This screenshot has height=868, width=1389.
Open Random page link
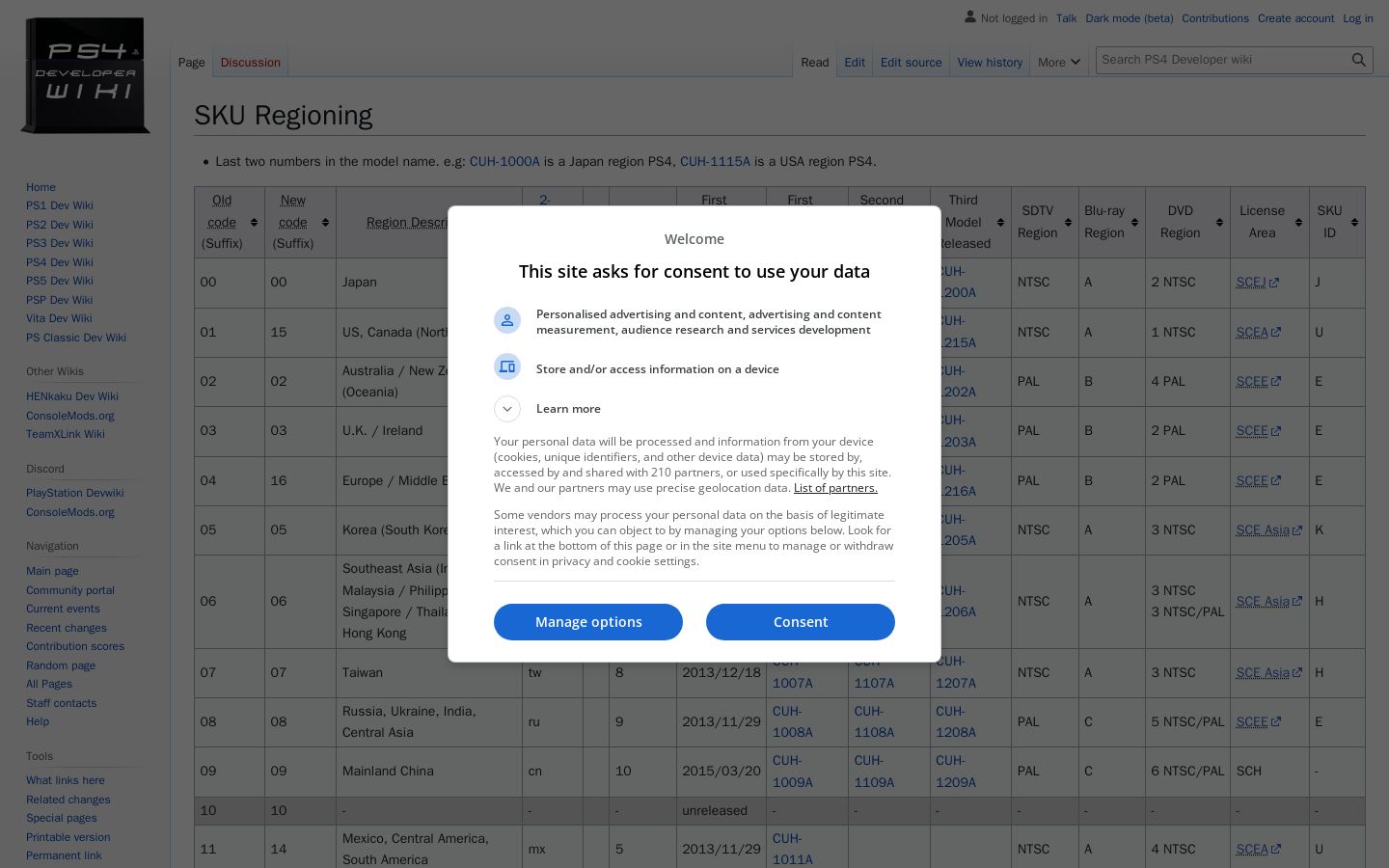click(61, 665)
